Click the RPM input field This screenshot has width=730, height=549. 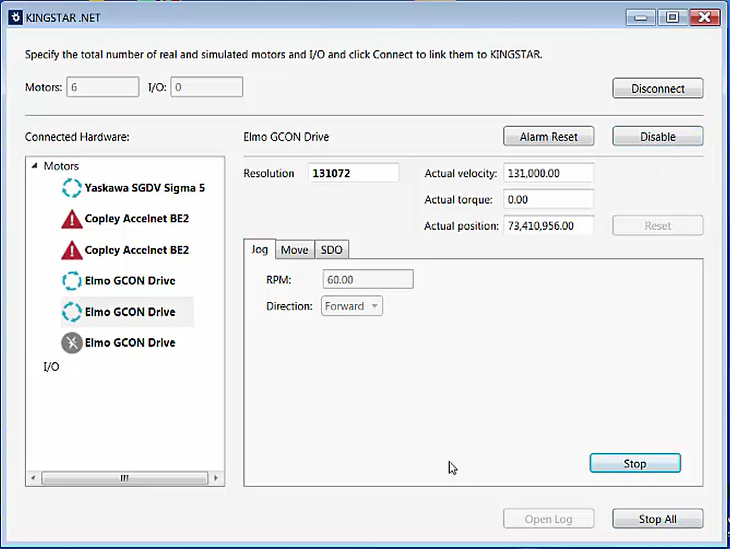click(368, 279)
